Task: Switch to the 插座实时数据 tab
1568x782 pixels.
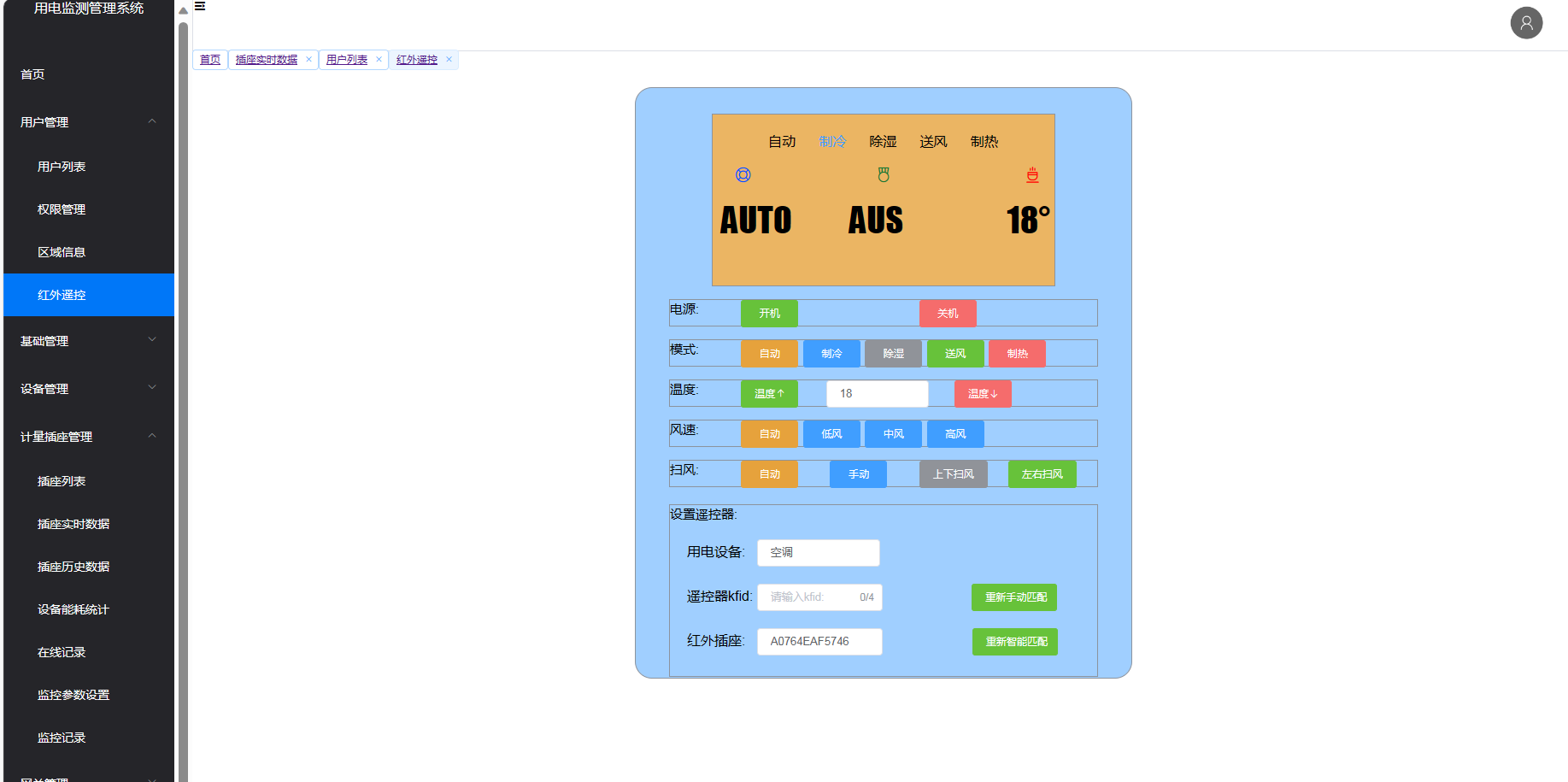Action: 267,60
